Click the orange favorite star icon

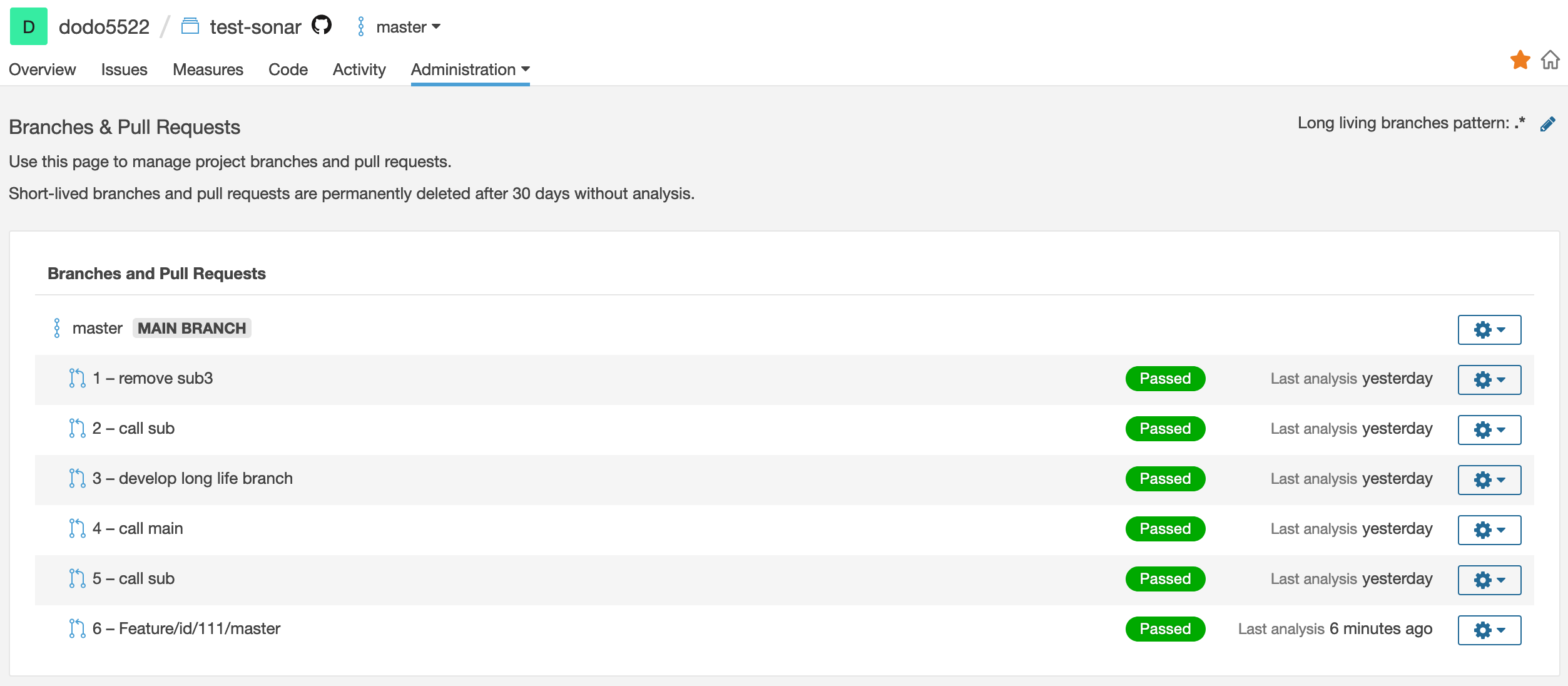(1520, 60)
